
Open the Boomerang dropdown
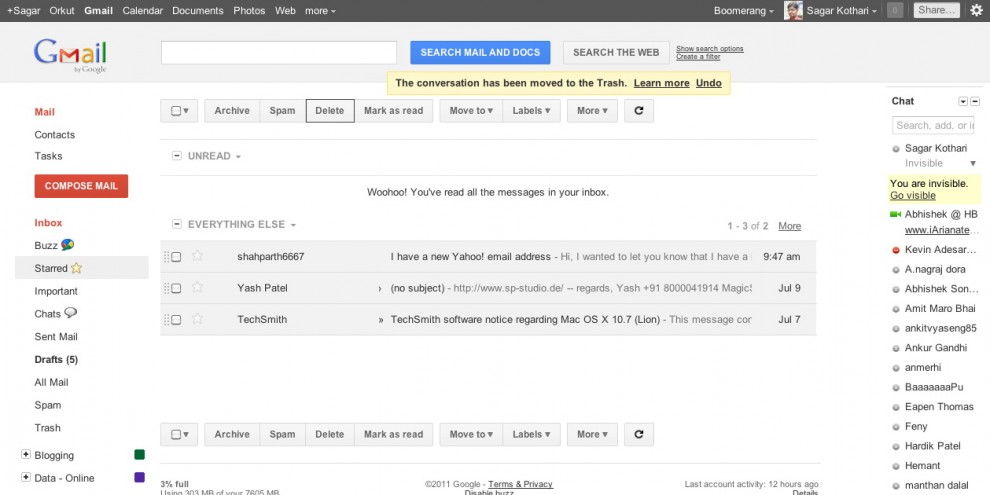[x=744, y=11]
